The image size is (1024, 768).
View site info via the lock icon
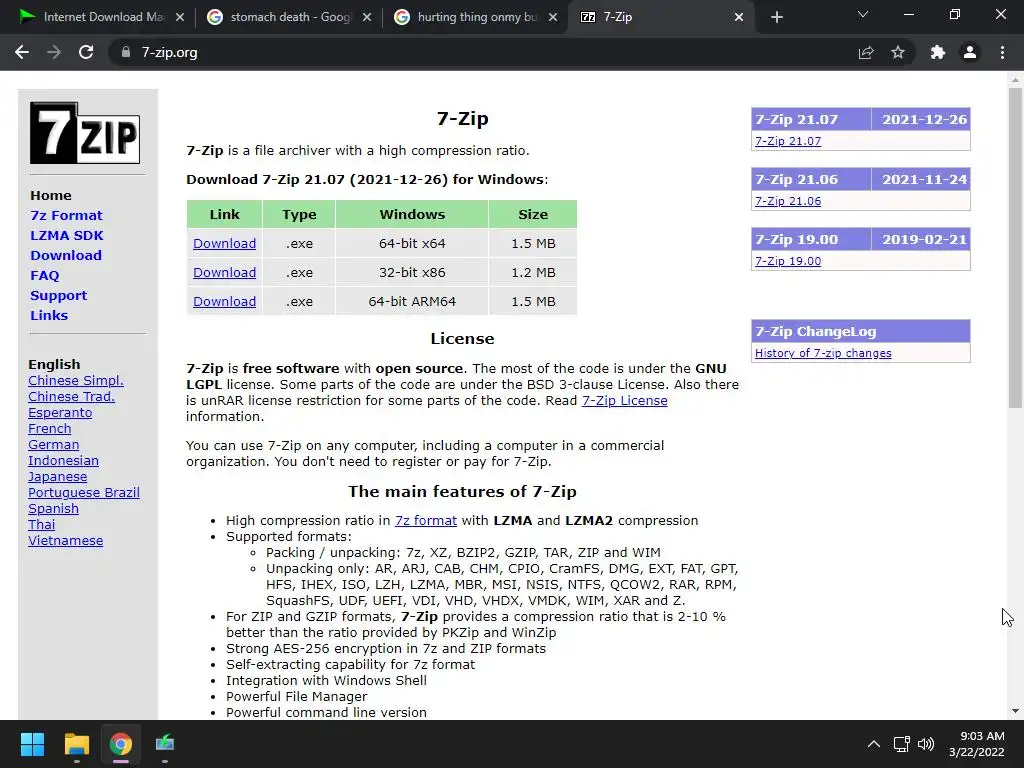[x=125, y=52]
